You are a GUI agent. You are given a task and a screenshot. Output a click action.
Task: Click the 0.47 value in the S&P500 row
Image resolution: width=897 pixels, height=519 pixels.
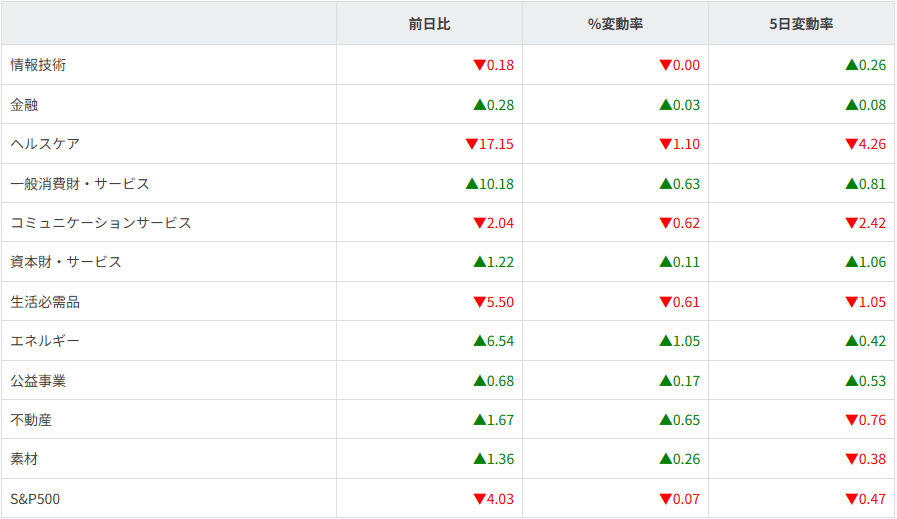click(872, 499)
